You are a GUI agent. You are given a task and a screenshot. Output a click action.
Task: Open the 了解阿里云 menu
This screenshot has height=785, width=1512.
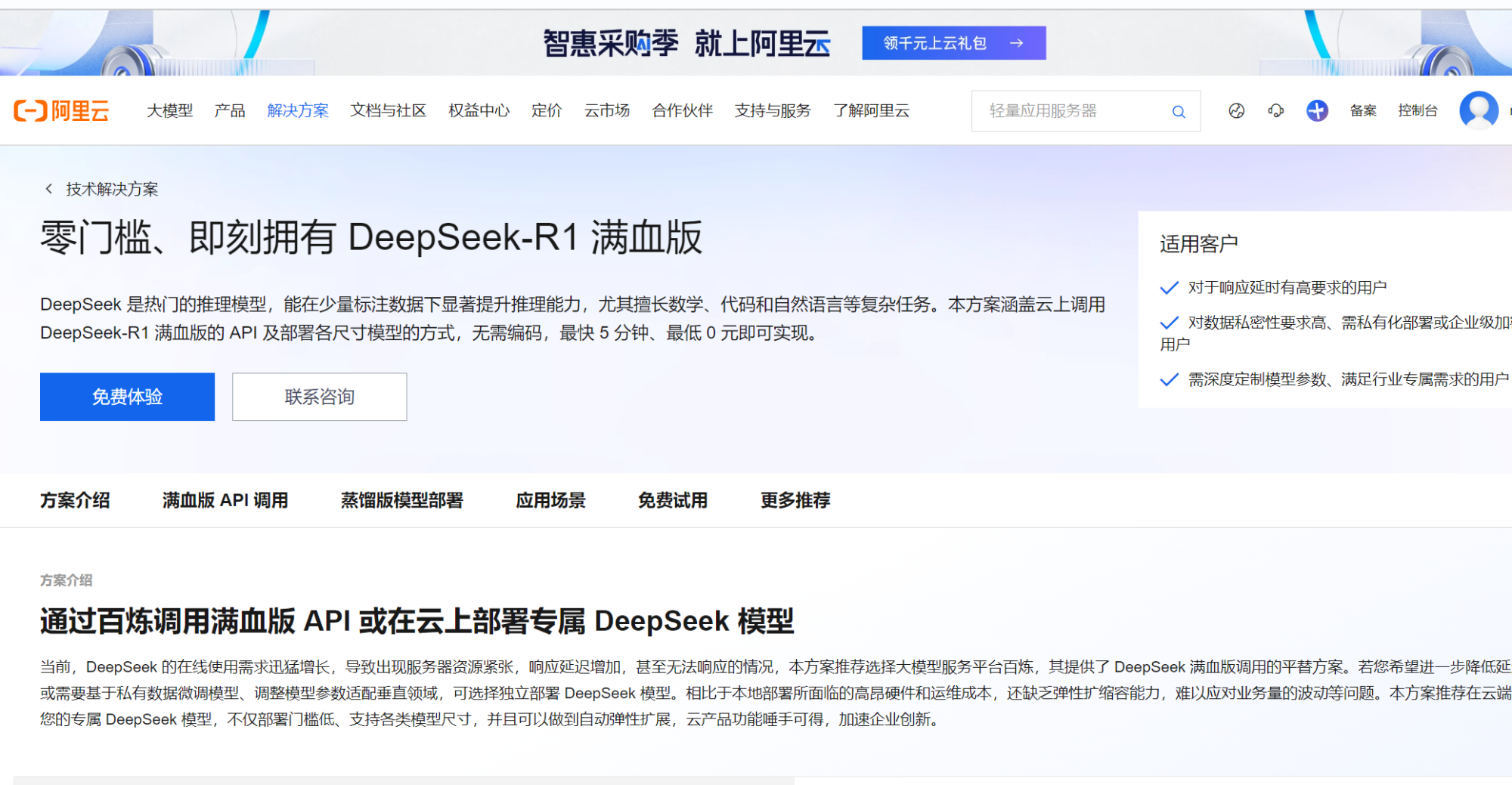[x=872, y=111]
